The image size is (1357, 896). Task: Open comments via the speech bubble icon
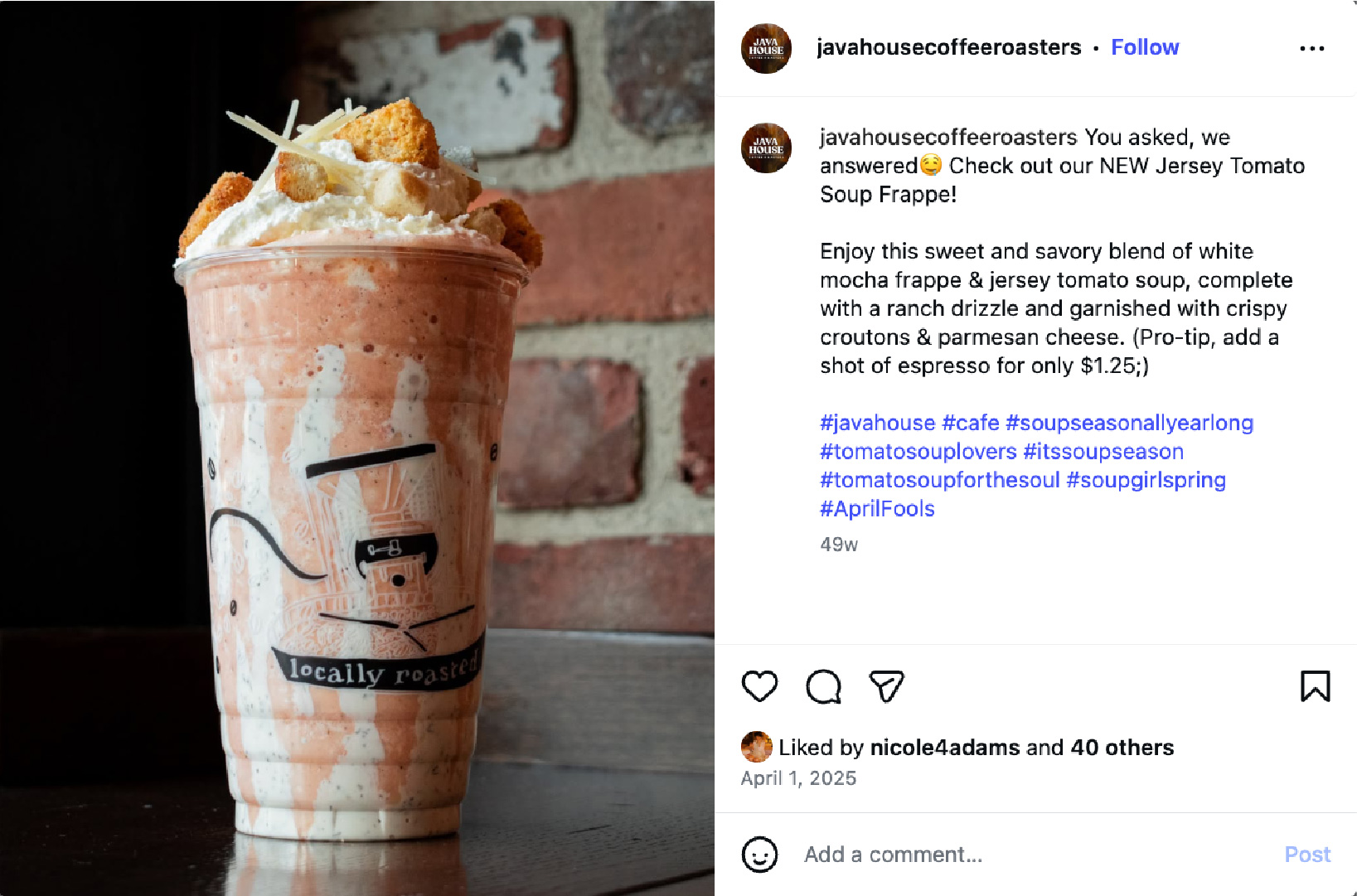[x=823, y=687]
